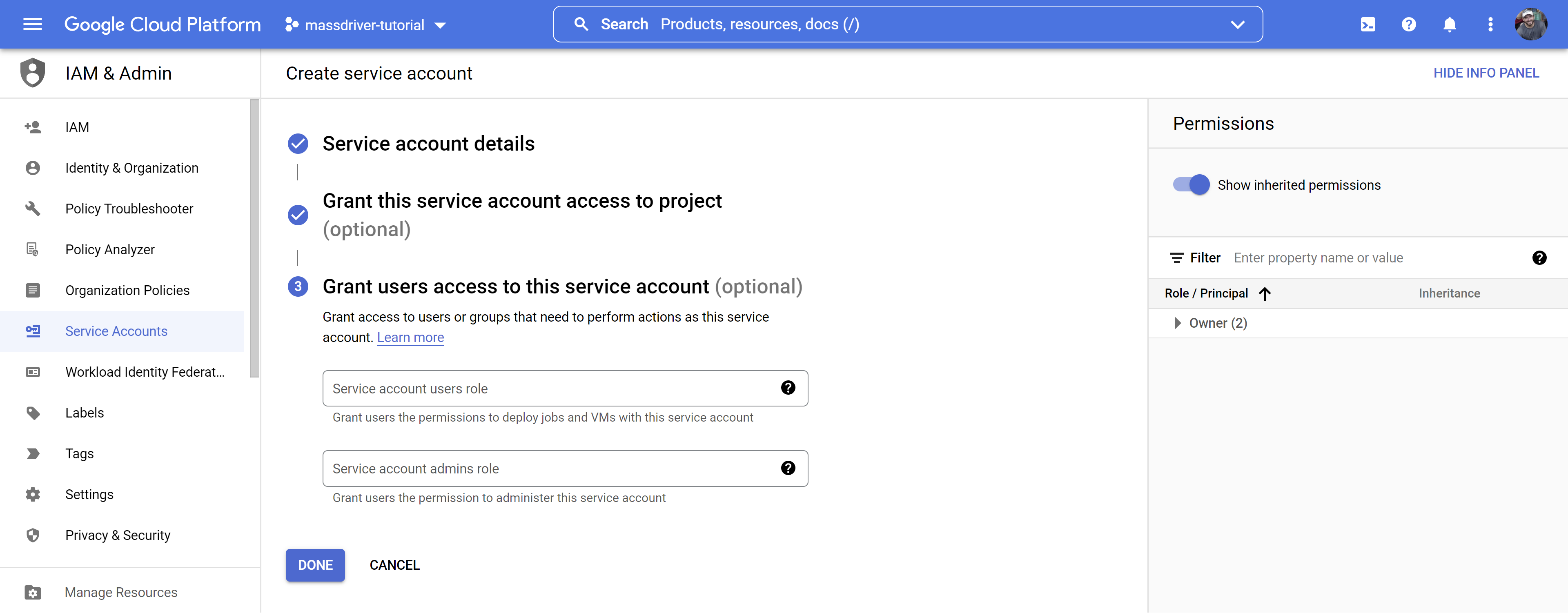Click step 3 Grant users access heading
1568x613 pixels.
[x=562, y=287]
